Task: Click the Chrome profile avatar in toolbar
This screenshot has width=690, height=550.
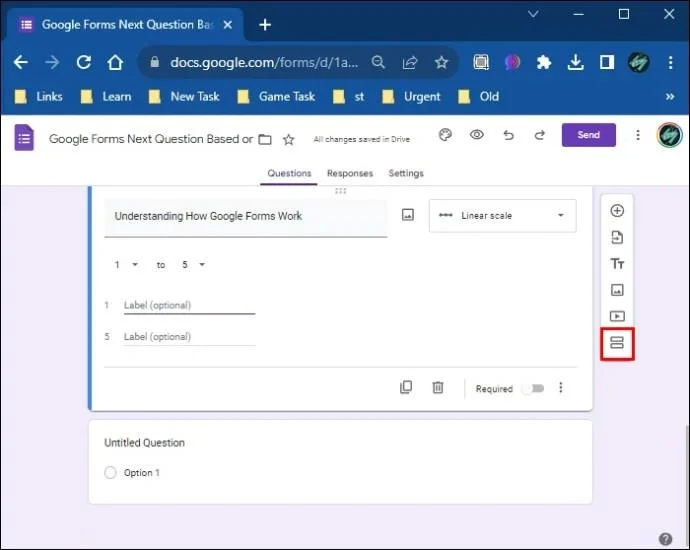Action: (x=639, y=62)
